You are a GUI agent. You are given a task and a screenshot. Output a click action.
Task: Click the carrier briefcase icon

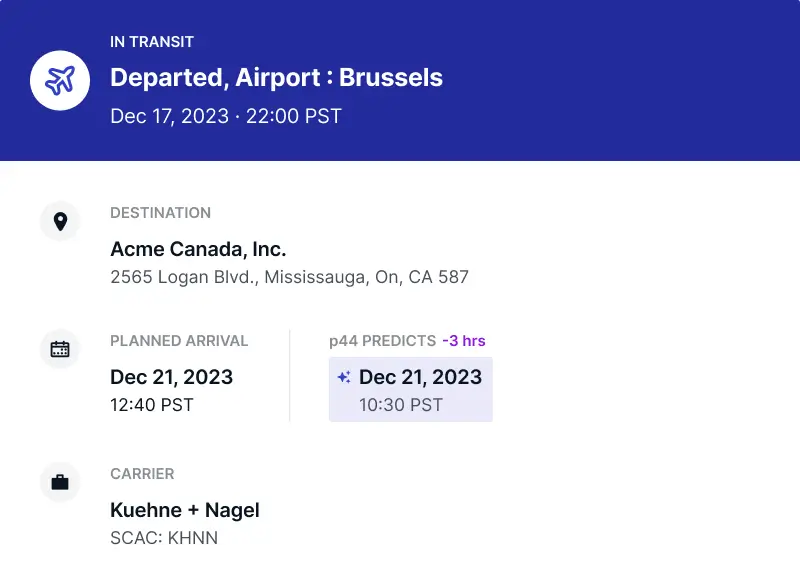click(x=60, y=482)
